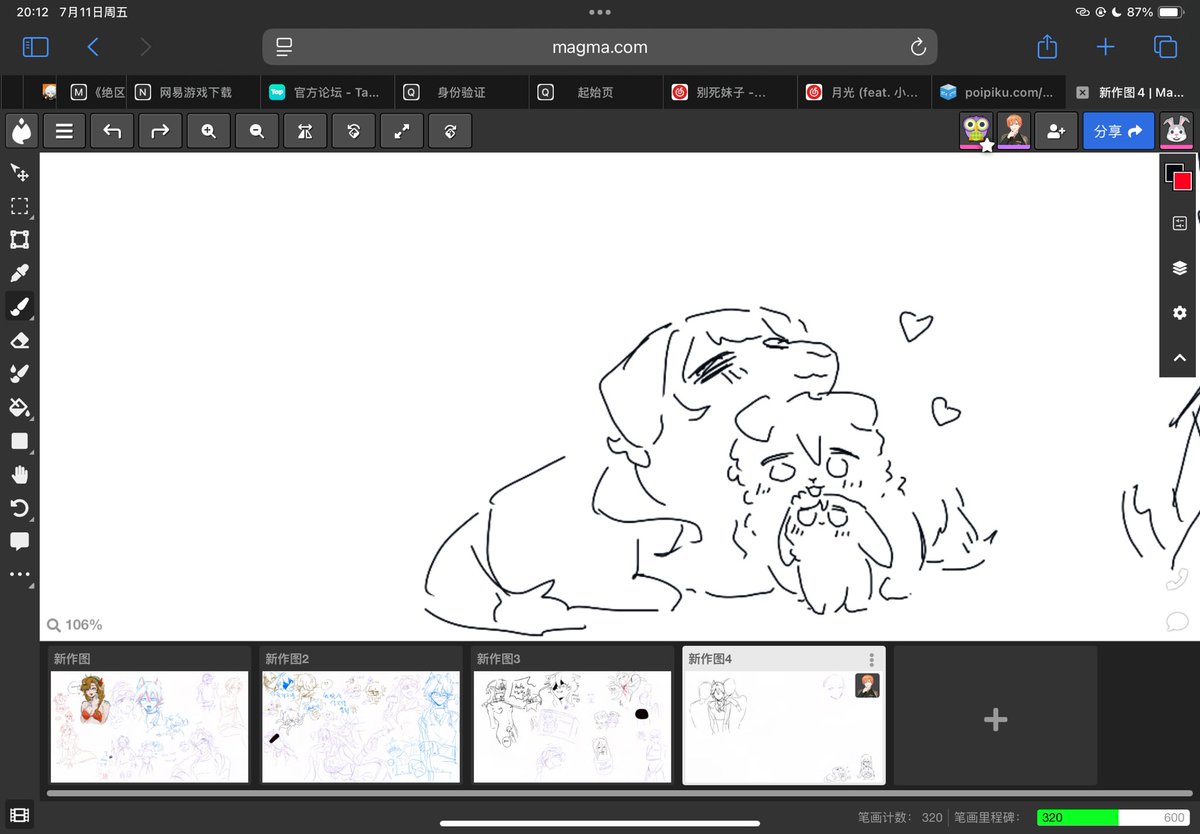The image size is (1200, 834).
Task: Open the 新作图2 canvas thumbnail
Action: (361, 715)
